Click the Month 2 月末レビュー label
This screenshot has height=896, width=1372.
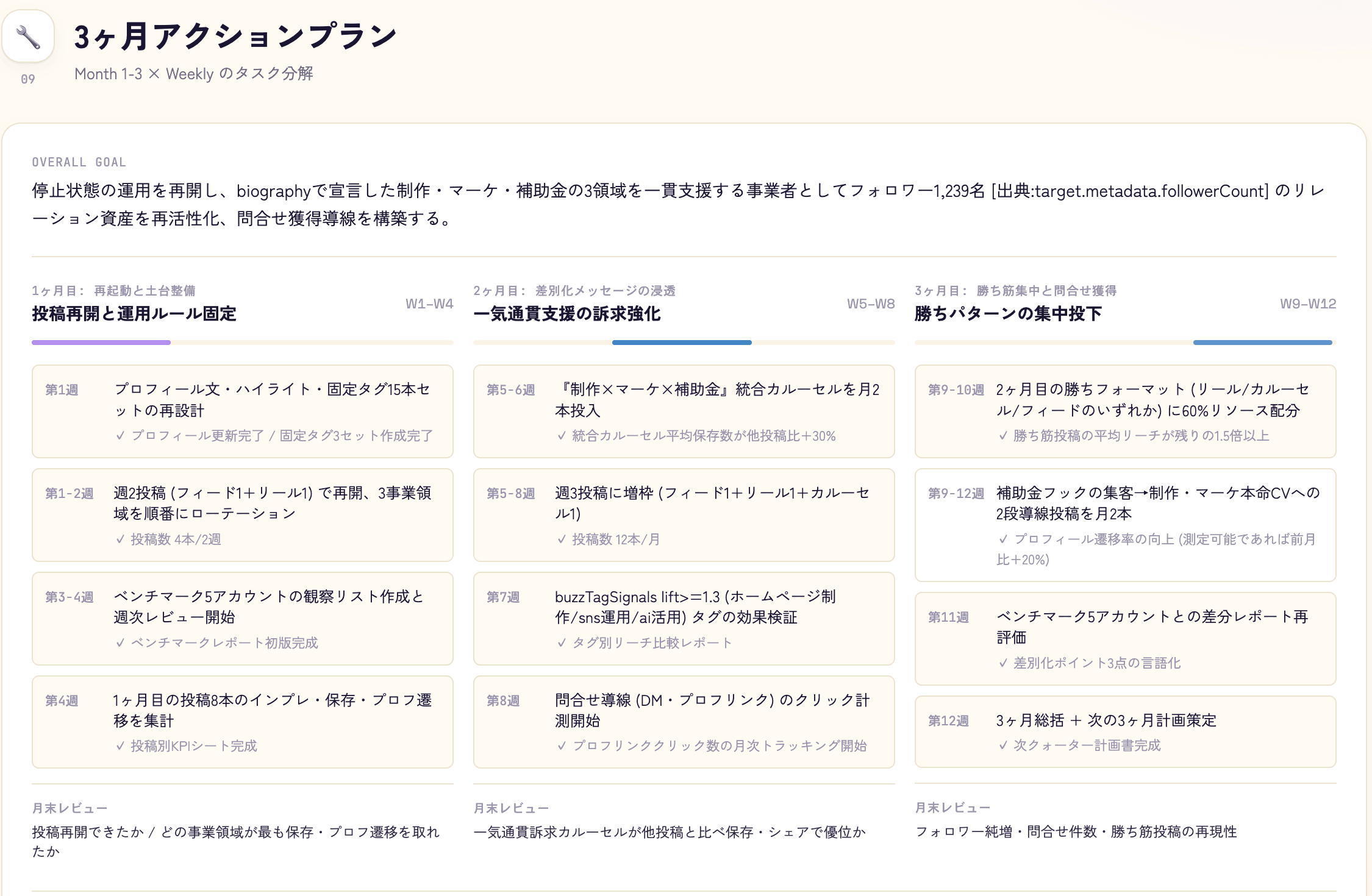511,808
